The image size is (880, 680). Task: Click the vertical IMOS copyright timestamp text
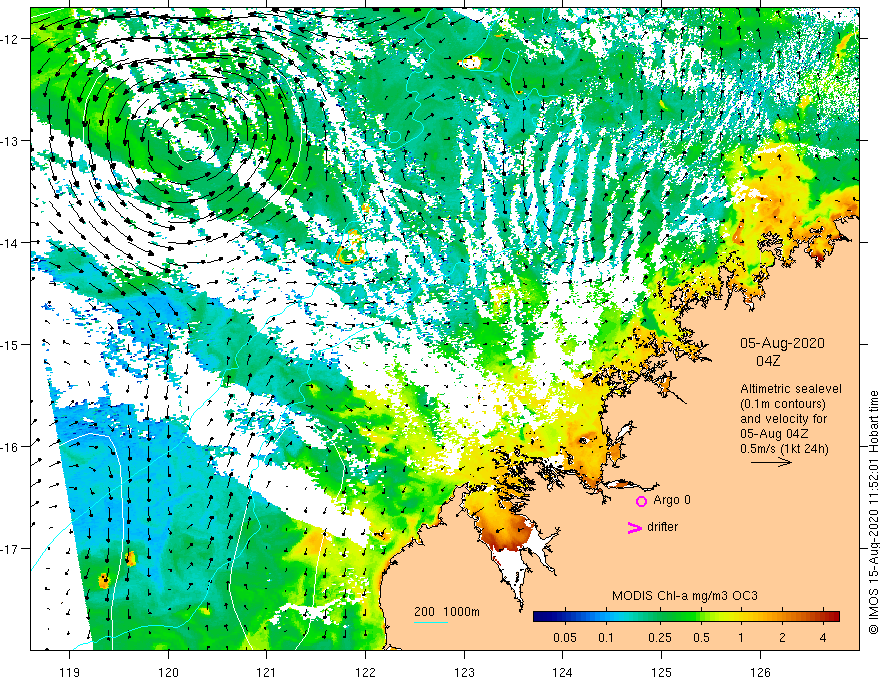click(873, 512)
